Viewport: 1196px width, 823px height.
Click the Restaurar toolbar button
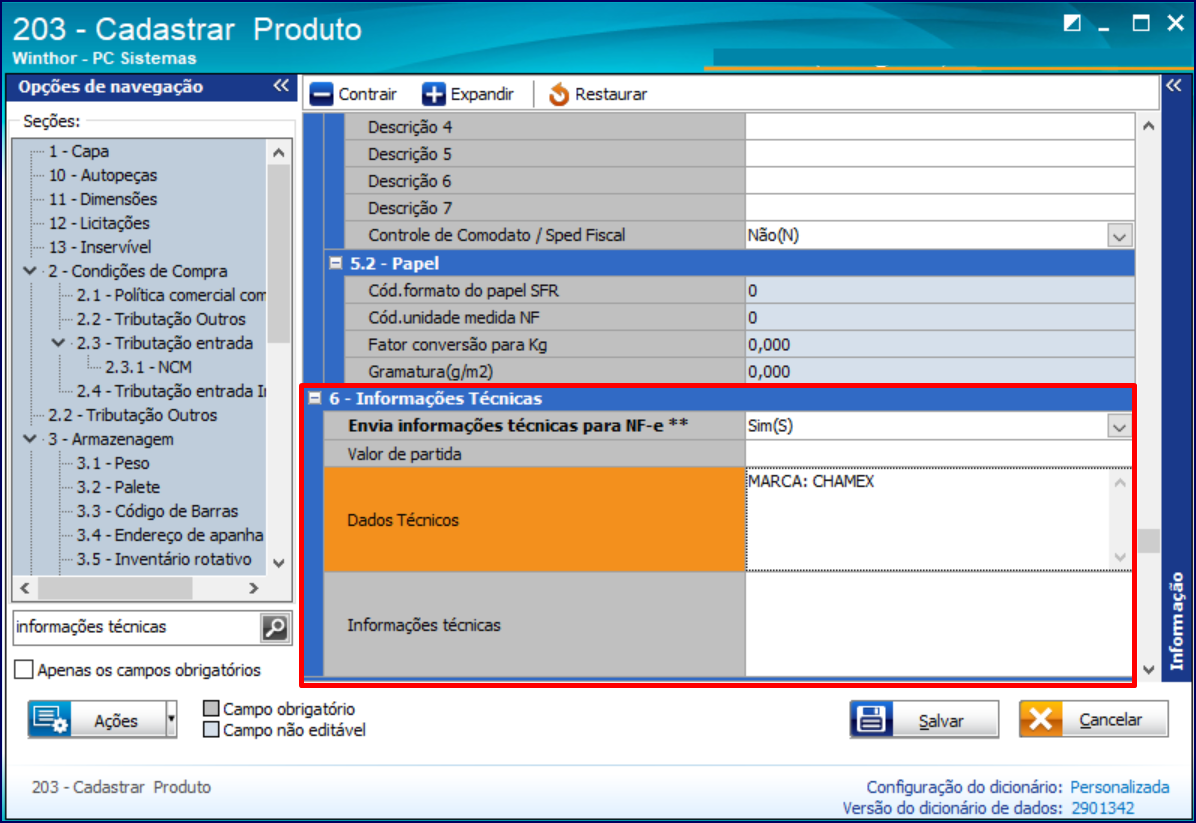coord(597,95)
